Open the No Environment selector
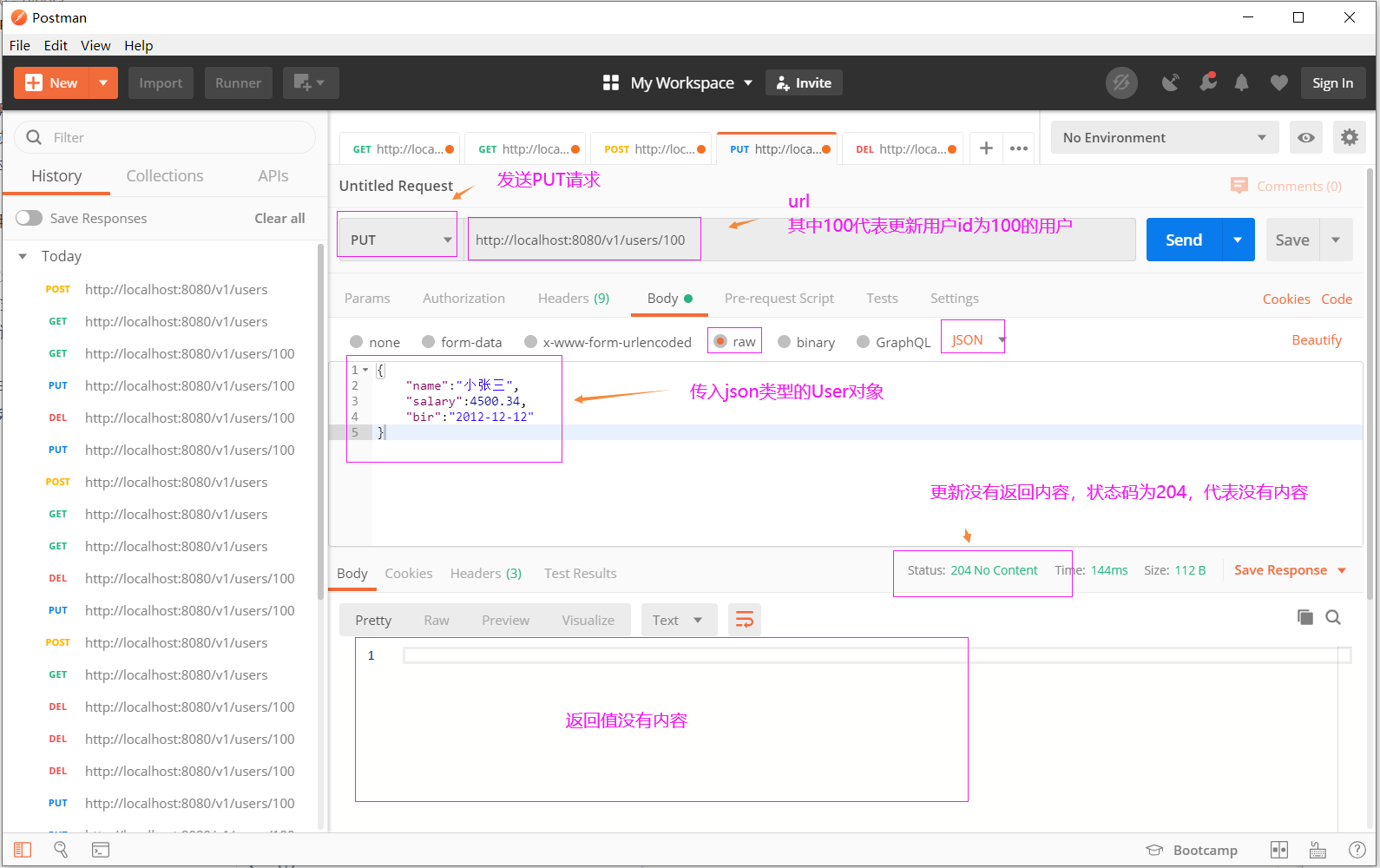The image size is (1380, 868). point(1165,137)
